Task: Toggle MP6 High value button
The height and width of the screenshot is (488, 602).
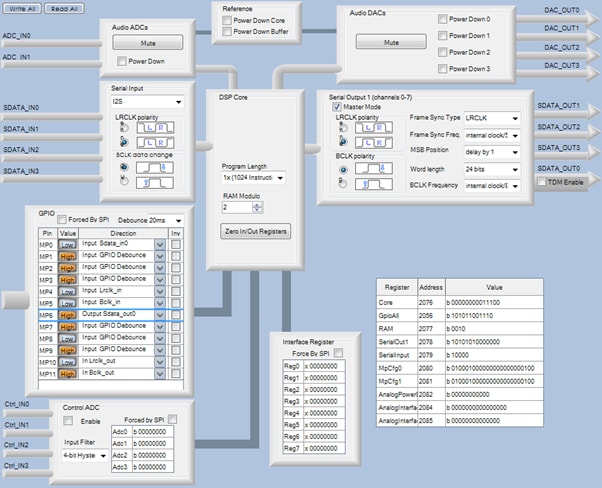Action: point(68,315)
